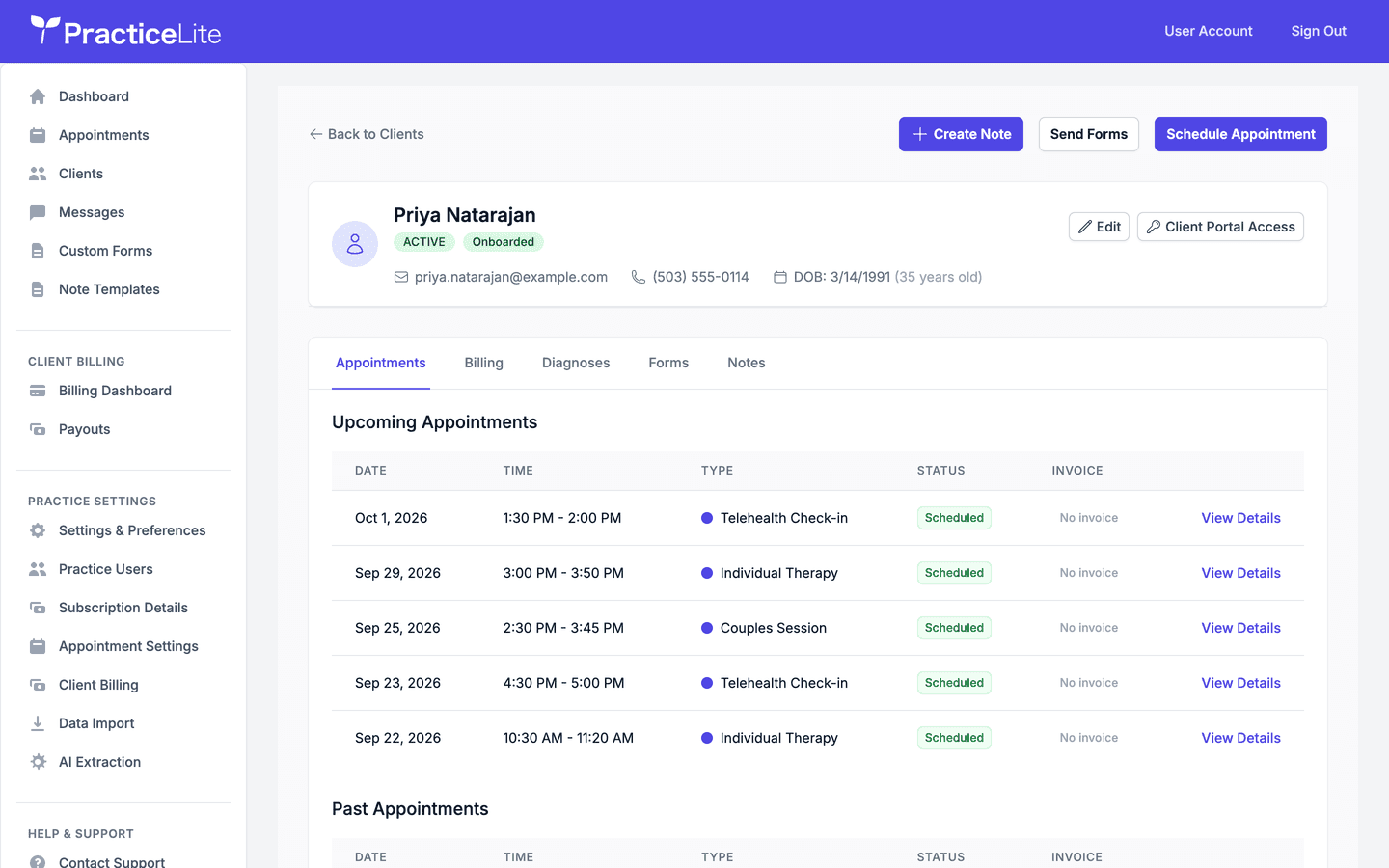The image size is (1389, 868).
Task: Click the PracticeLite logo
Action: point(126,32)
